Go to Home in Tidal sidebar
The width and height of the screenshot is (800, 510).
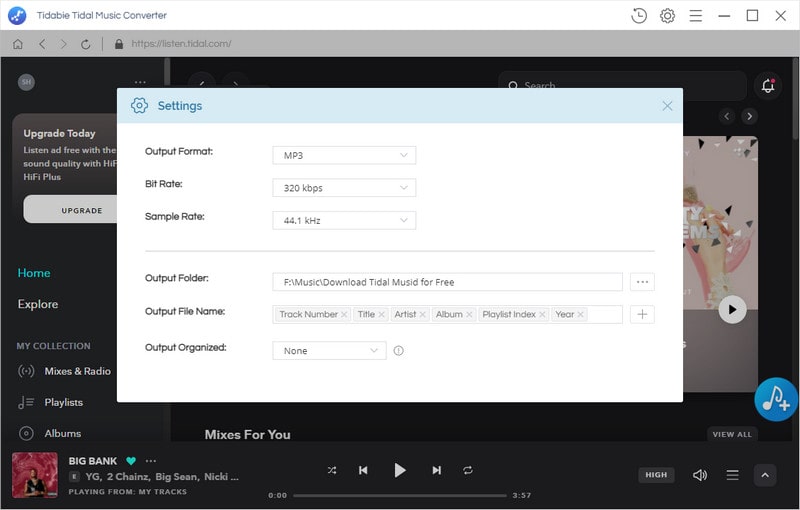(34, 273)
